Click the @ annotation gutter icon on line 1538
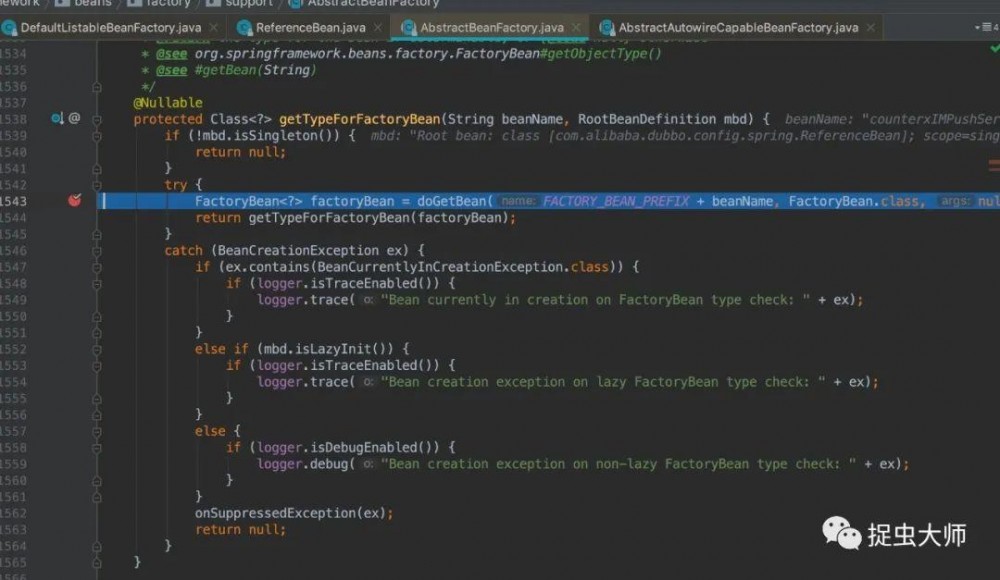The width and height of the screenshot is (1000, 580). (x=75, y=118)
